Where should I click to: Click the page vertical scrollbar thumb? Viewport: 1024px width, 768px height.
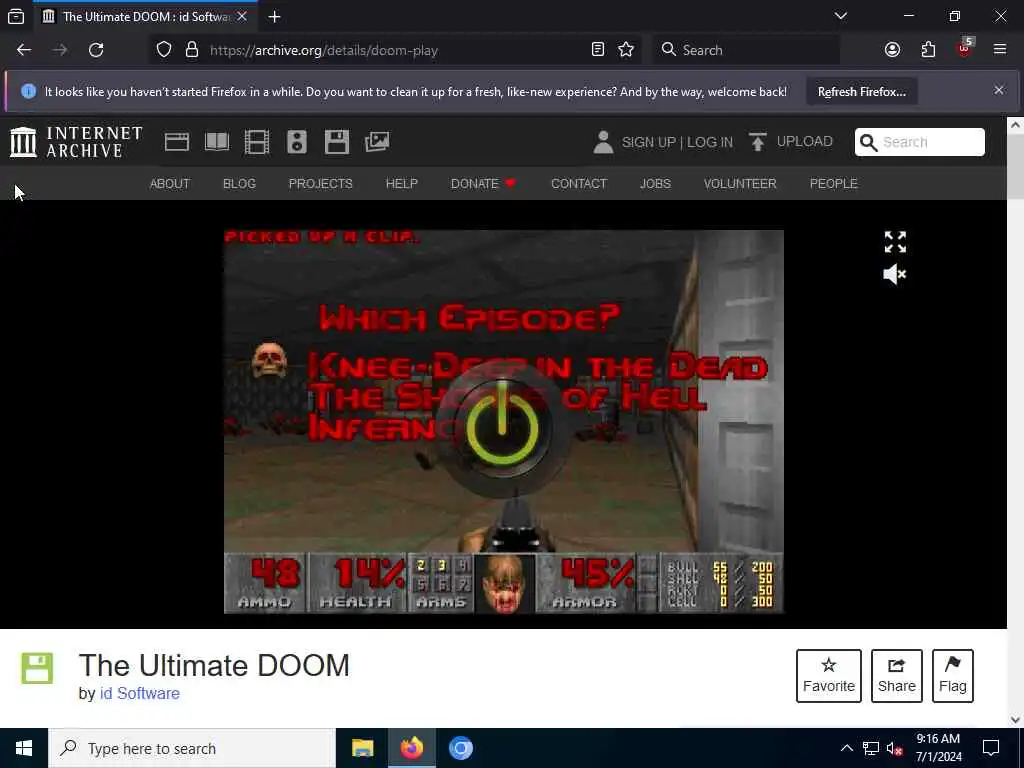click(x=1015, y=167)
